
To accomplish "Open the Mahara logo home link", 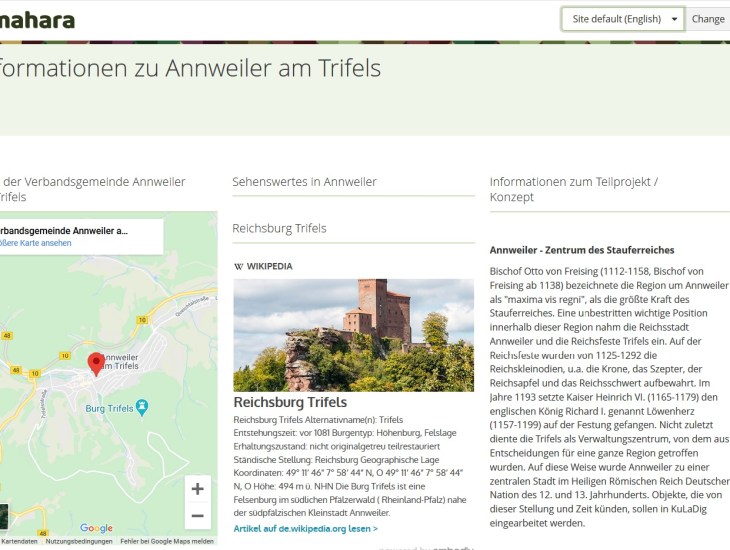I will tap(37, 19).
